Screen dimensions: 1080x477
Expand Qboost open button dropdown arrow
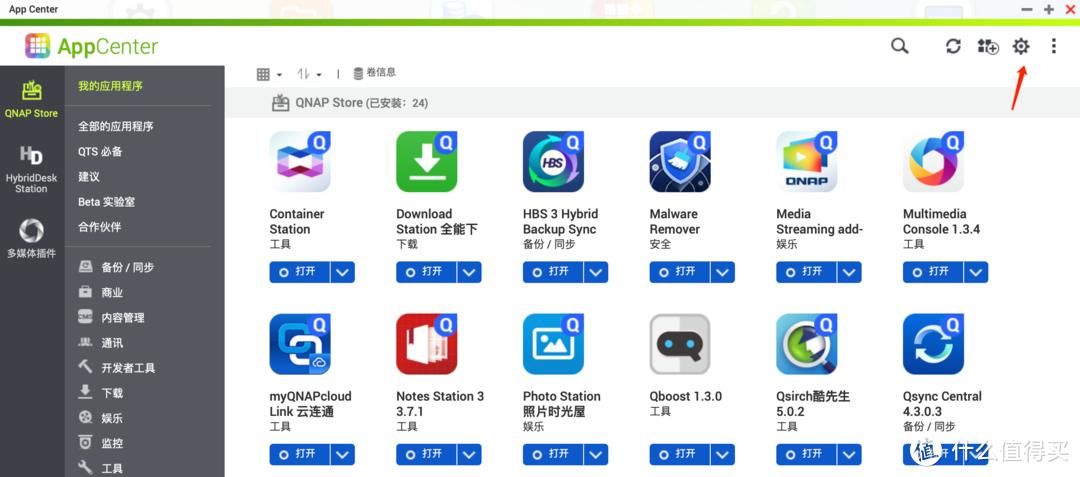point(723,454)
